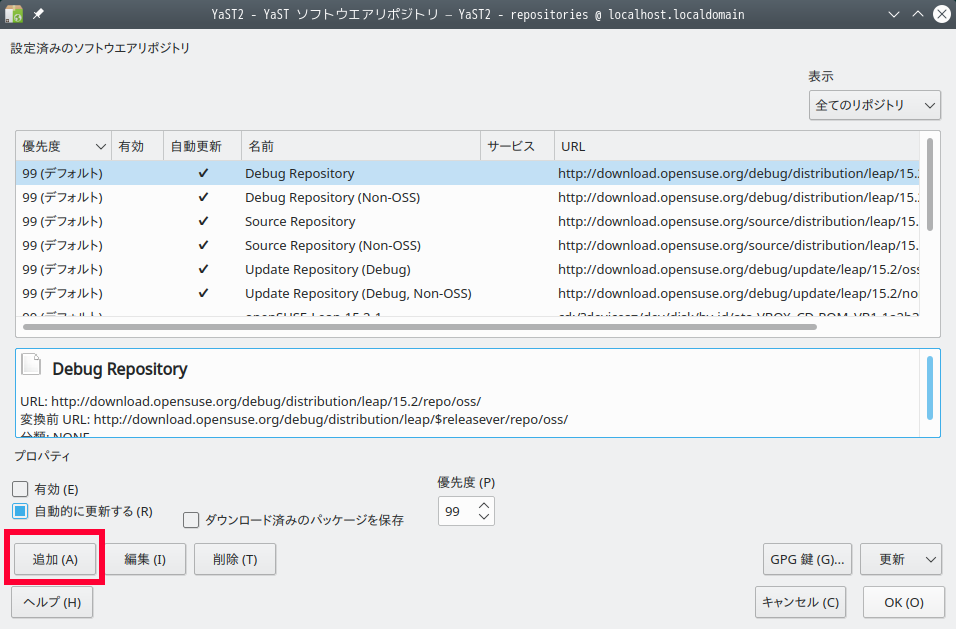Toggle 自動的に更新する (R) checkbox
Viewport: 956px width, 629px height.
tap(20, 511)
